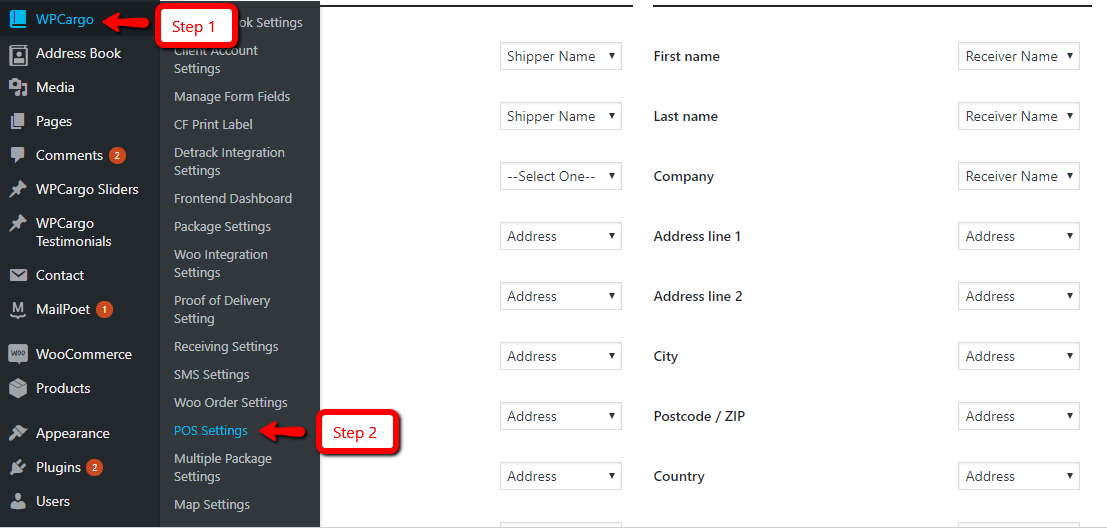
Task: Click the MailPoet M icon
Action: (18, 309)
